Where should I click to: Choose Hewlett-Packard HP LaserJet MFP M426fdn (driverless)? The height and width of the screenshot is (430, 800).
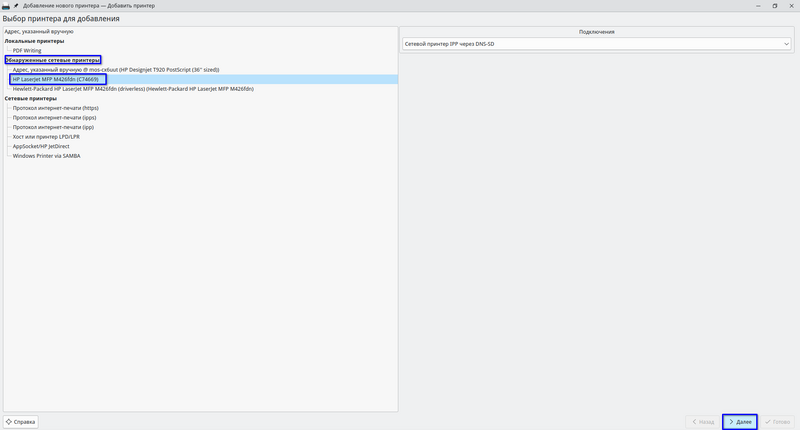point(132,89)
